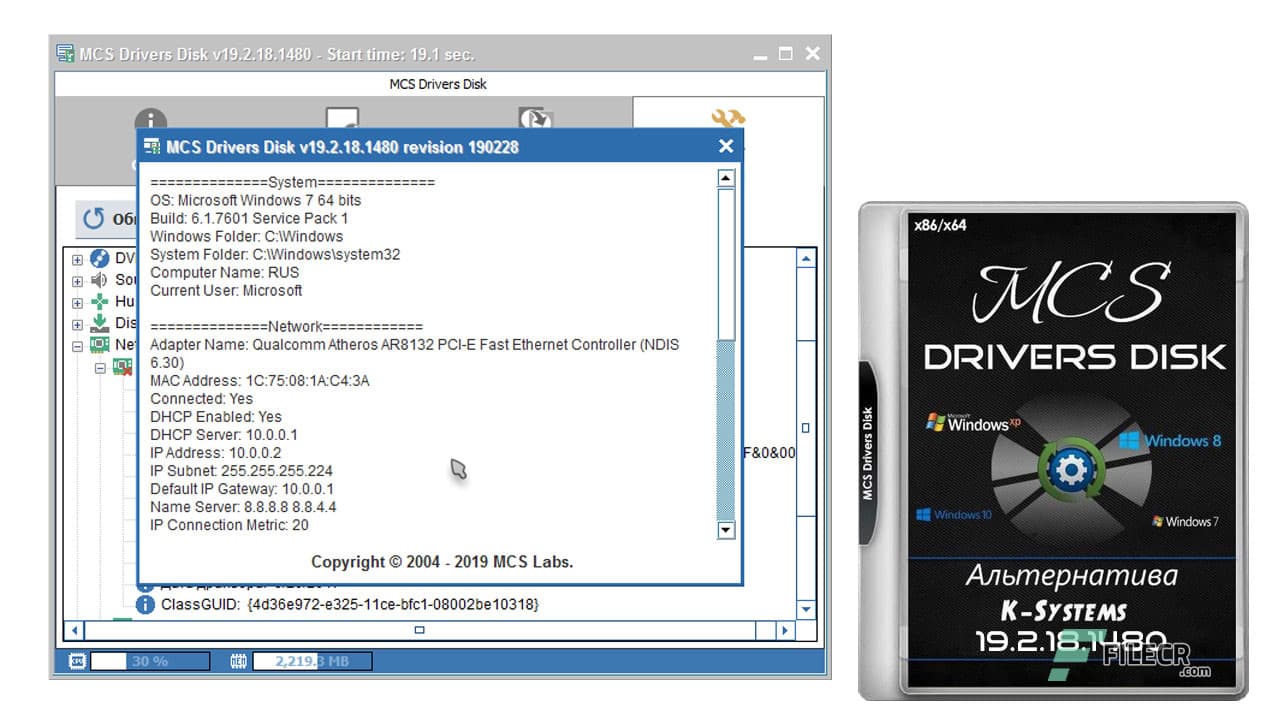Click the CPU icon in the status bar

pos(78,660)
